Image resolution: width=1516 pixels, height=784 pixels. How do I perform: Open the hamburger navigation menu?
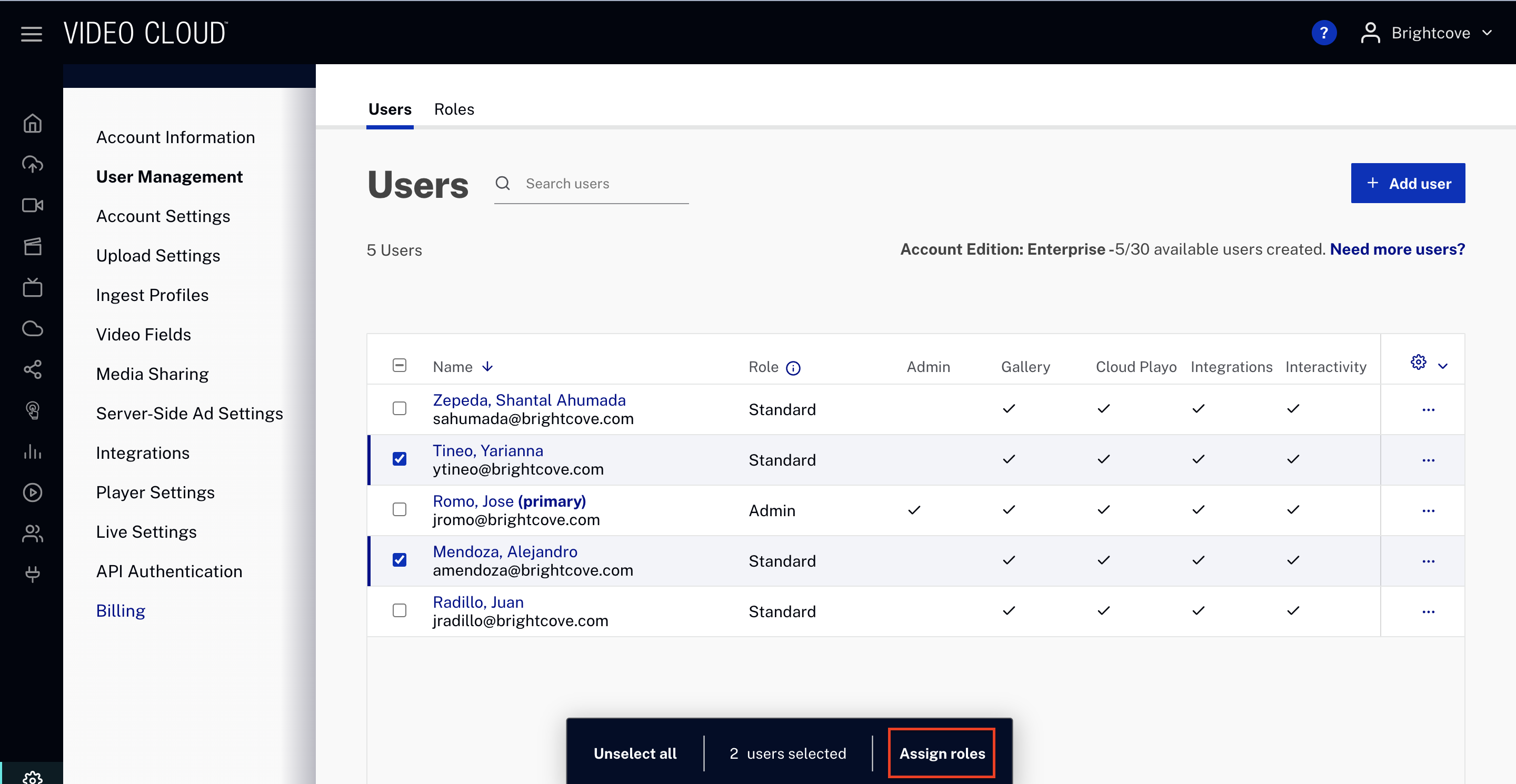tap(31, 34)
